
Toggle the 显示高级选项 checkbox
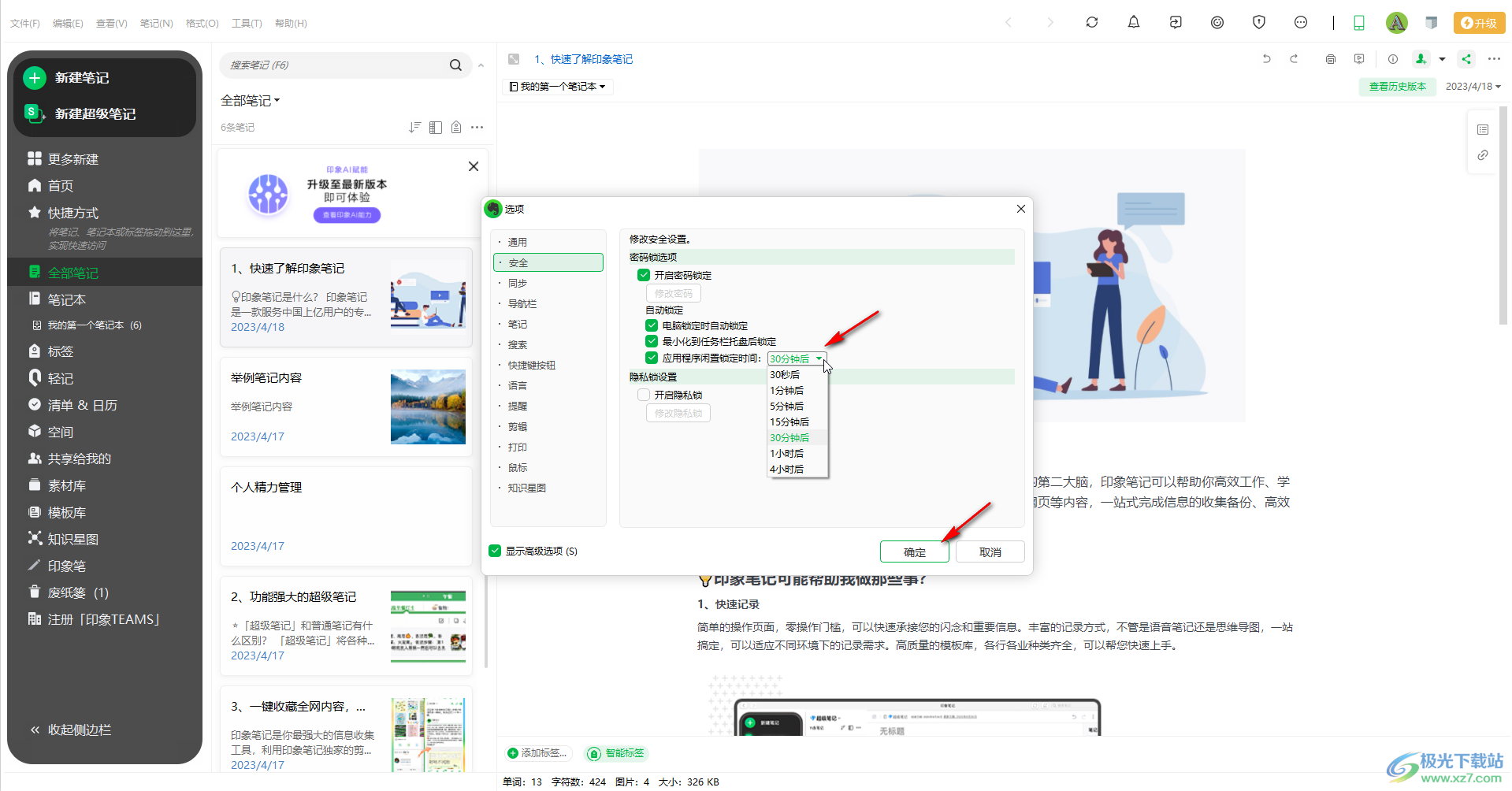click(494, 551)
